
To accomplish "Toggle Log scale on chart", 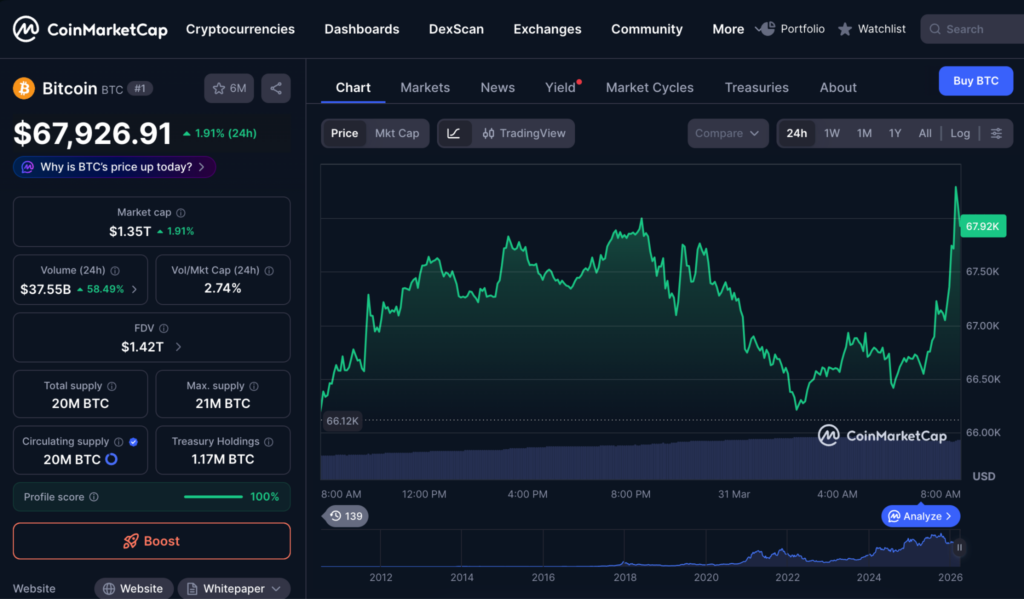I will point(960,133).
